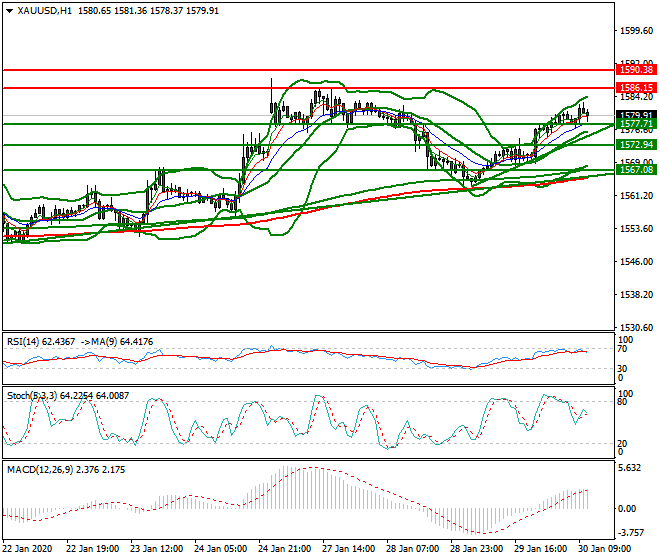This screenshot has height=560, width=660.
Task: Click the 27 Jan 14:00 time axis label
Action: (x=349, y=549)
